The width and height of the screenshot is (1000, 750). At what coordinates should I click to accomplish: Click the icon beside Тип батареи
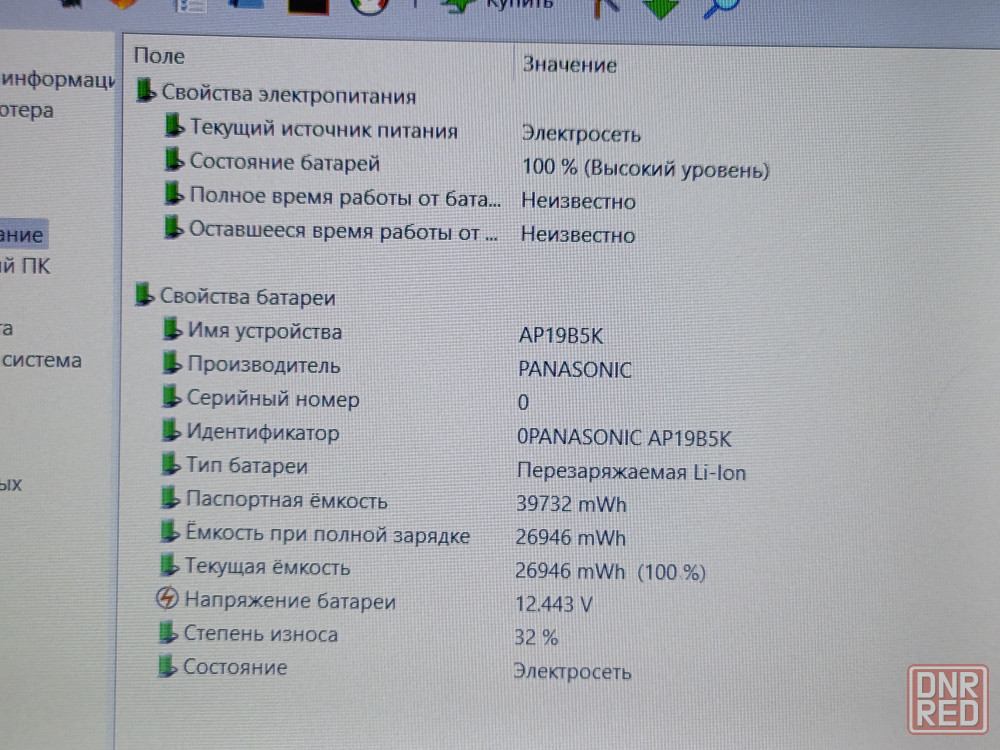170,465
